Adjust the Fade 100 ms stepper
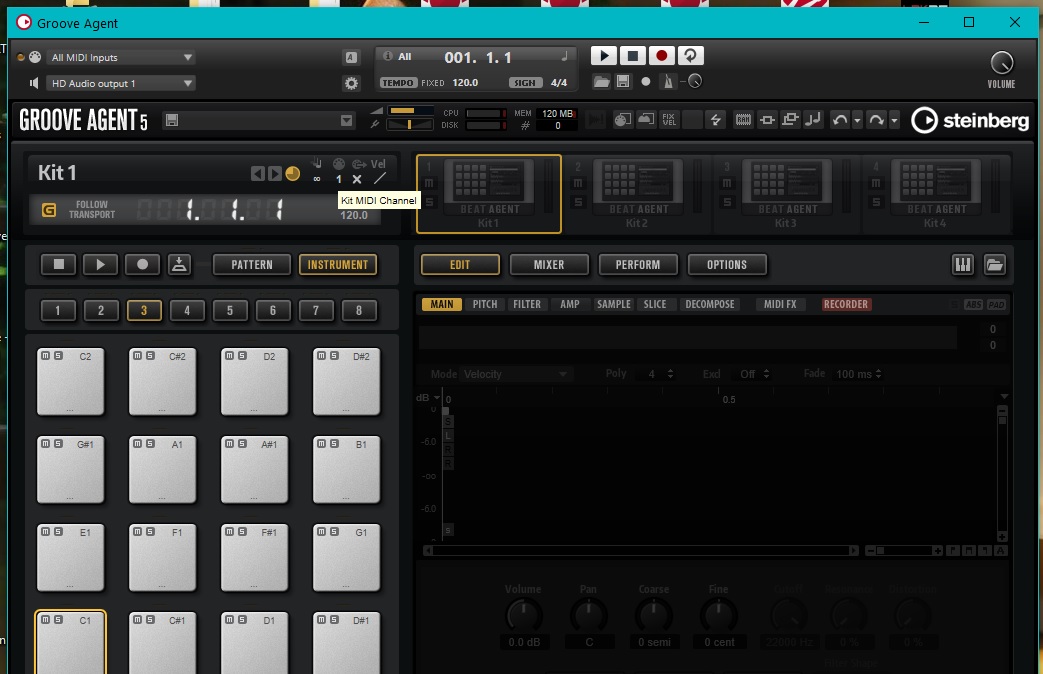 tap(879, 374)
